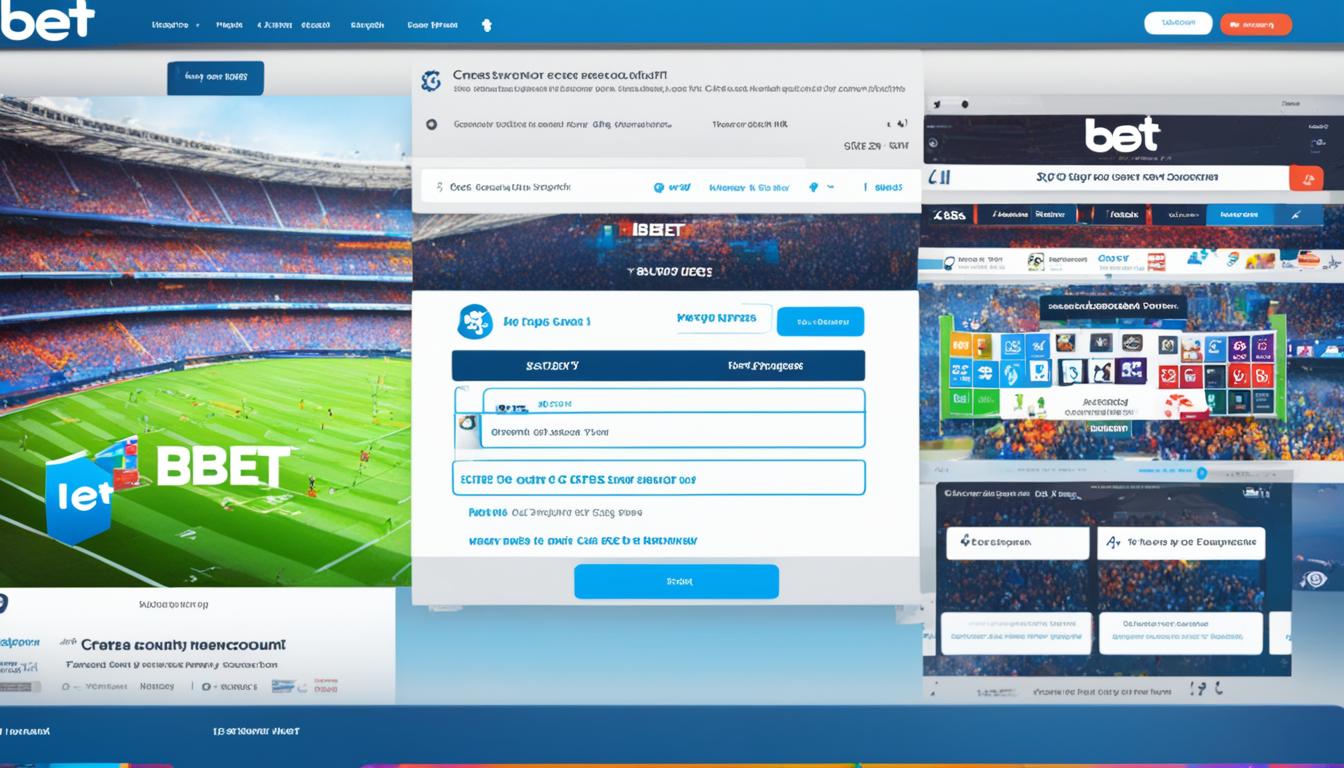Click the small blue button beside outlined field
The width and height of the screenshot is (1344, 768).
pyautogui.click(x=820, y=321)
